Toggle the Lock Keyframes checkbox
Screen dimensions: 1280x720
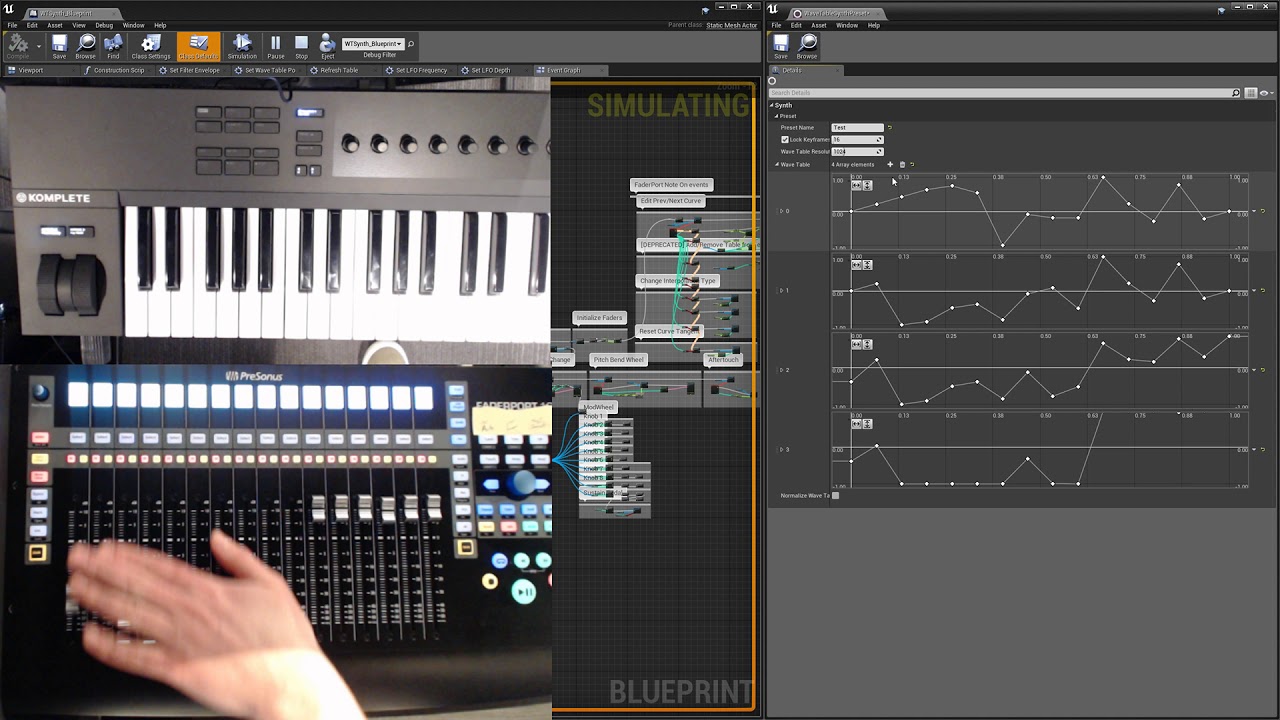[x=785, y=140]
